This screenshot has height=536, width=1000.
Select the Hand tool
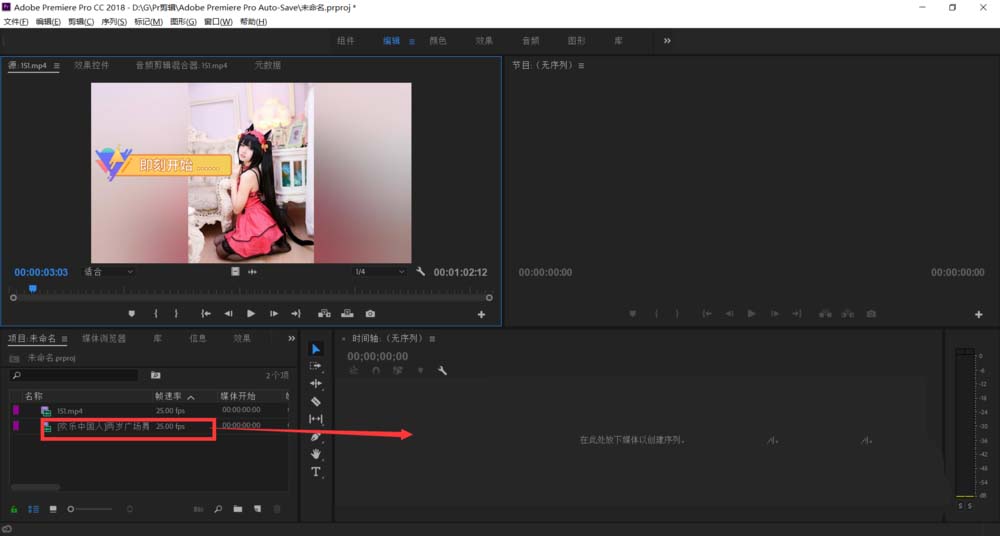pyautogui.click(x=316, y=454)
